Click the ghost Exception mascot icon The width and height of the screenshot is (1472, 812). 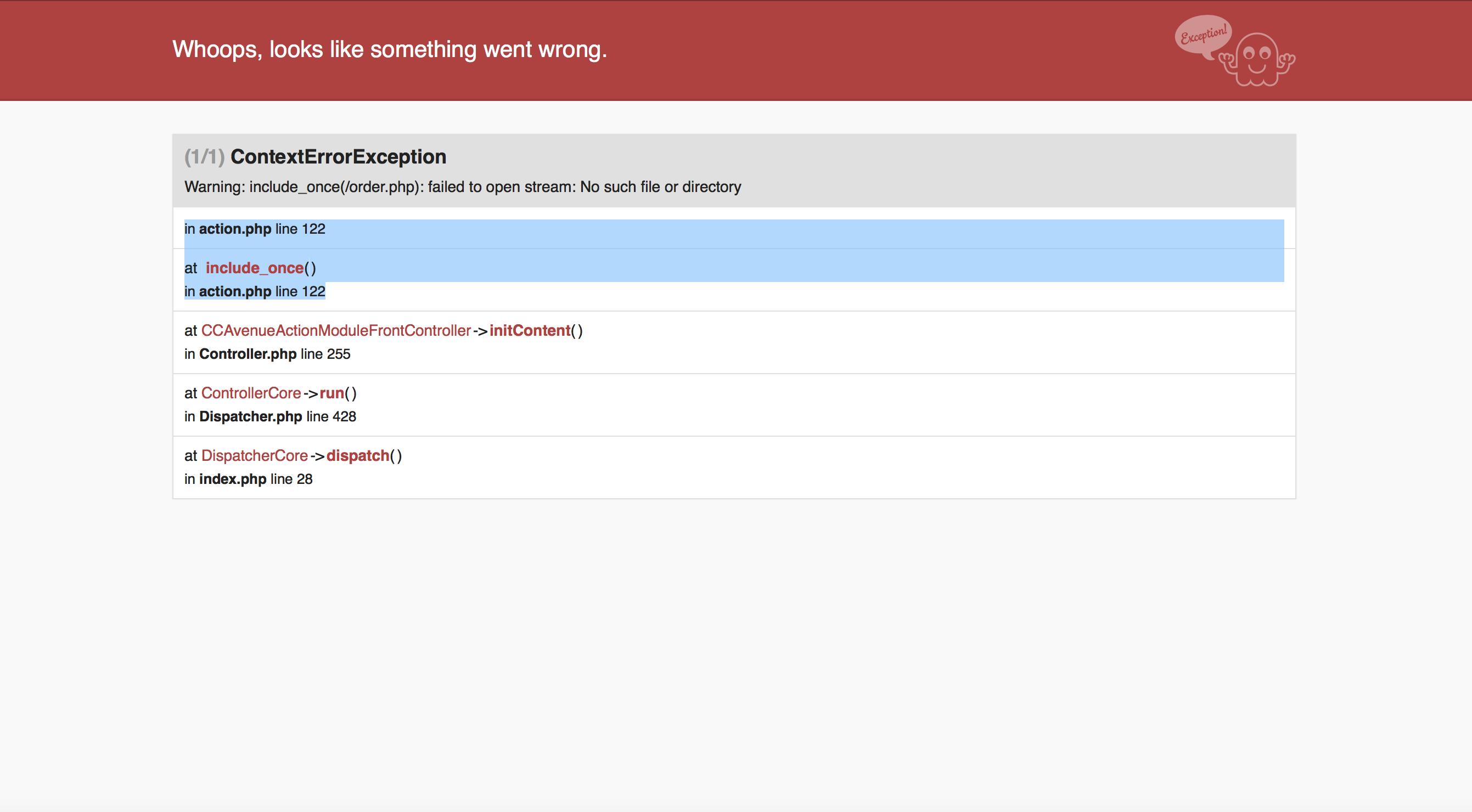[x=1256, y=59]
